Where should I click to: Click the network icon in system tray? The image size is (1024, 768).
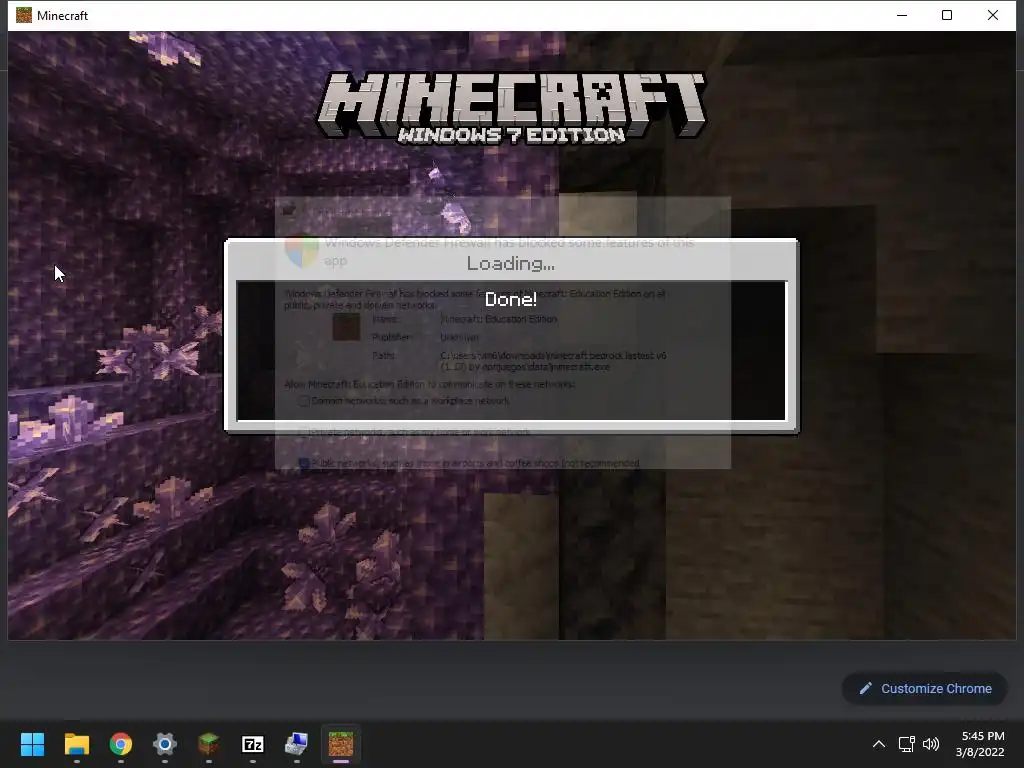pyautogui.click(x=906, y=744)
